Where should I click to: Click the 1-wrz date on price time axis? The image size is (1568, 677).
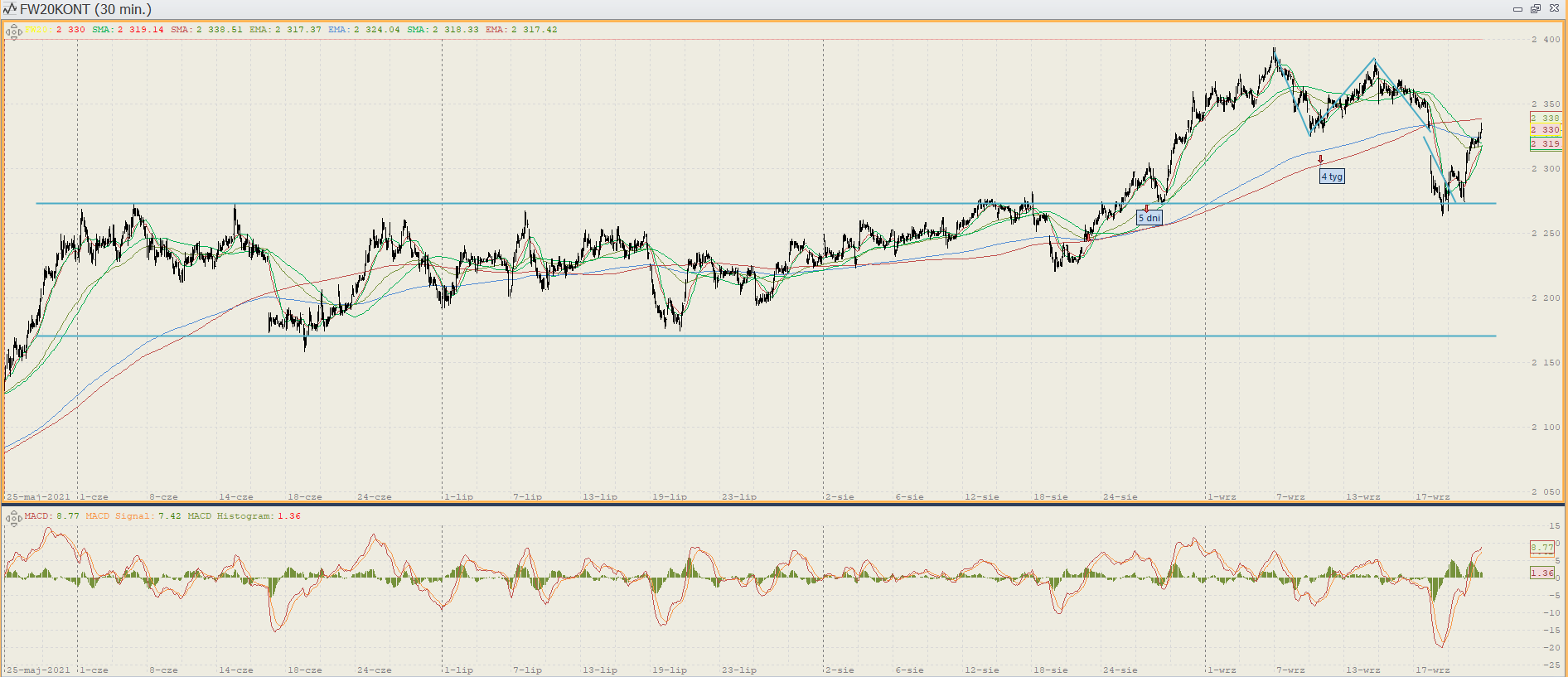[x=1222, y=497]
